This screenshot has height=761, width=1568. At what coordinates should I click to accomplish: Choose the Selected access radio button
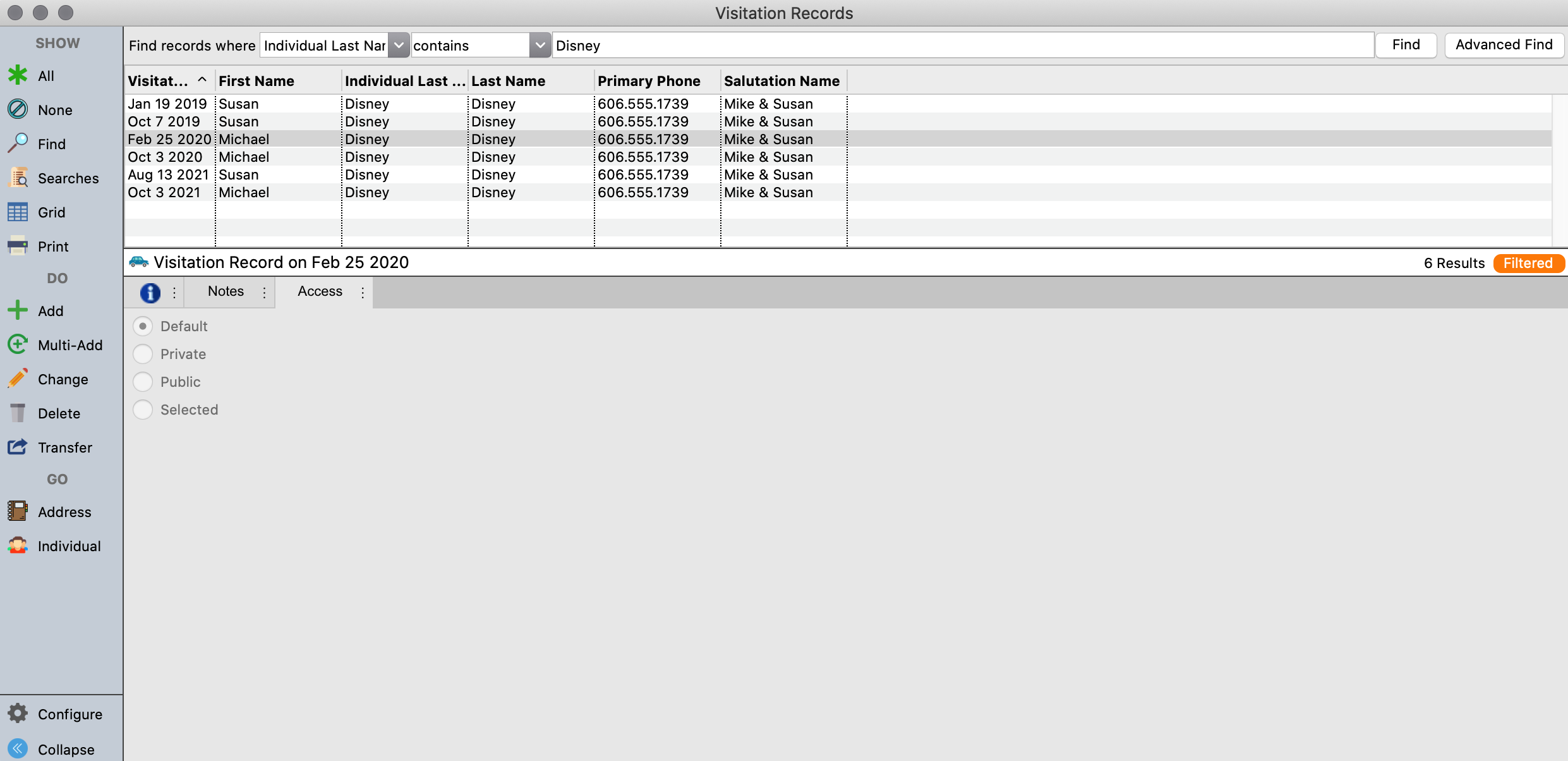(143, 410)
